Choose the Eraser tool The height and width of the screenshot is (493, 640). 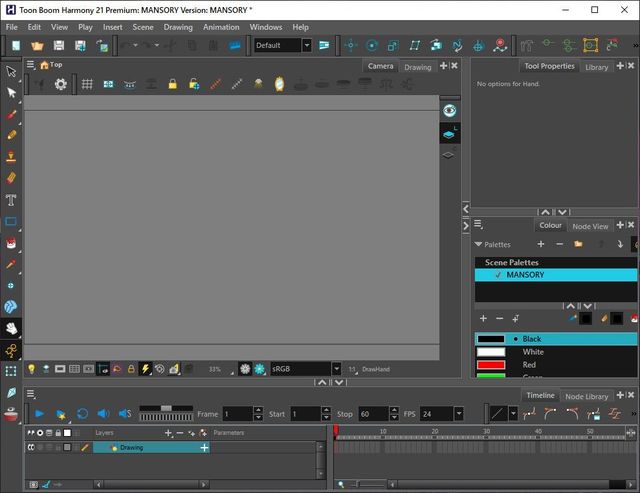(x=12, y=177)
